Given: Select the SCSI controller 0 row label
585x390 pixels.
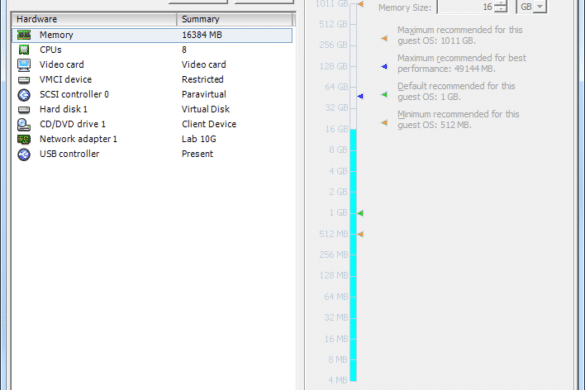Looking at the screenshot, I should pos(74,95).
